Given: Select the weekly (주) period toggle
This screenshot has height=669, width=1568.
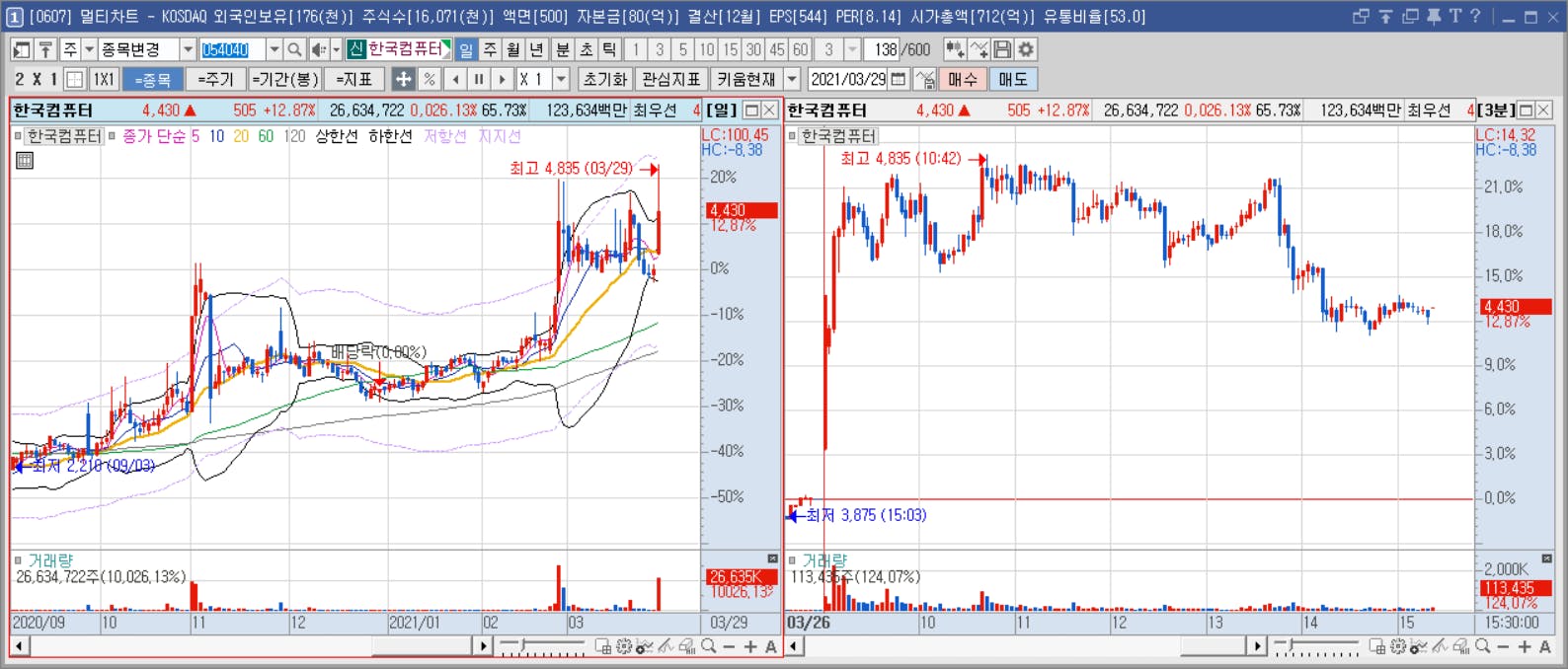Looking at the screenshot, I should tap(490, 49).
